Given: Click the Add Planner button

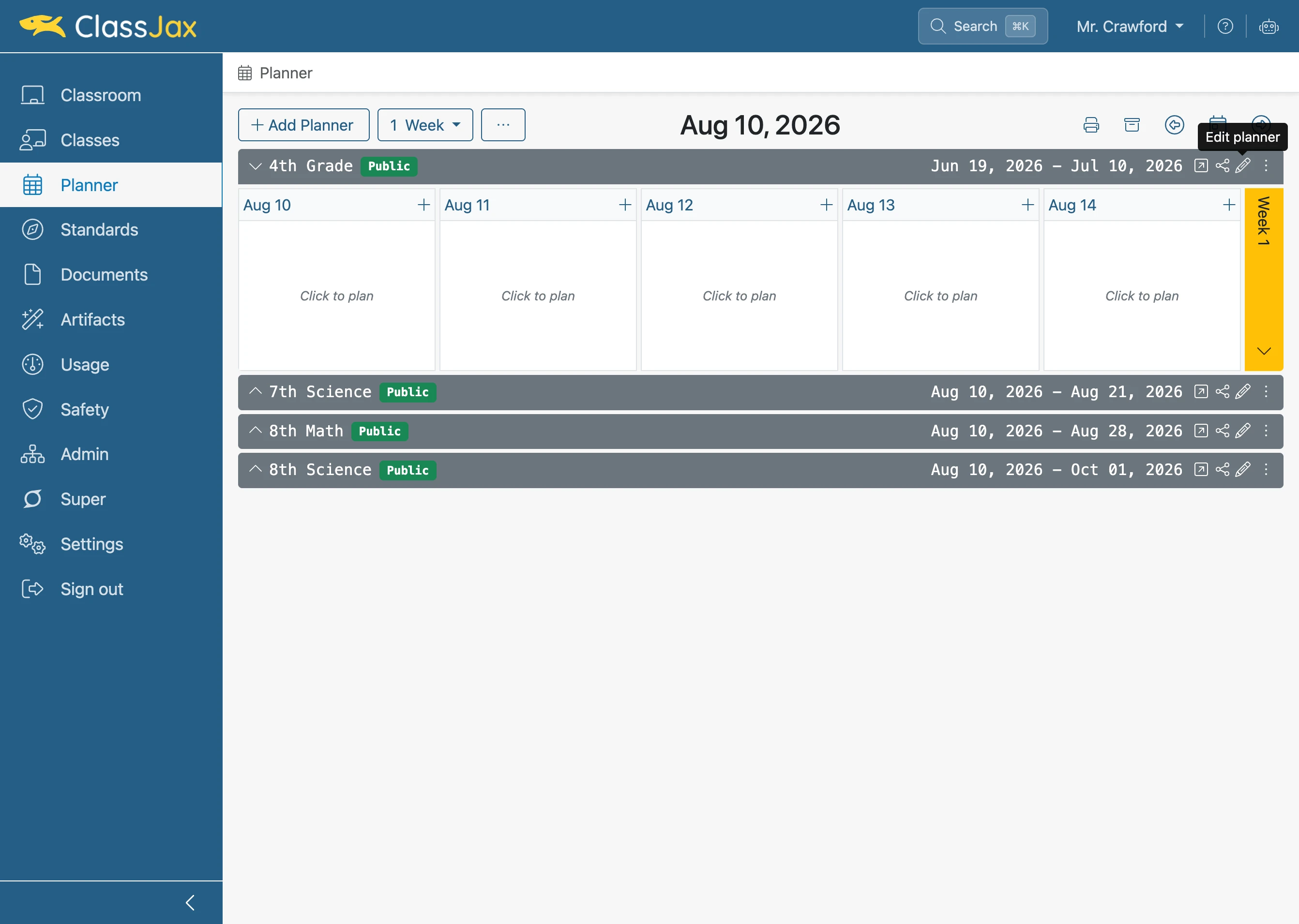Looking at the screenshot, I should pos(303,125).
